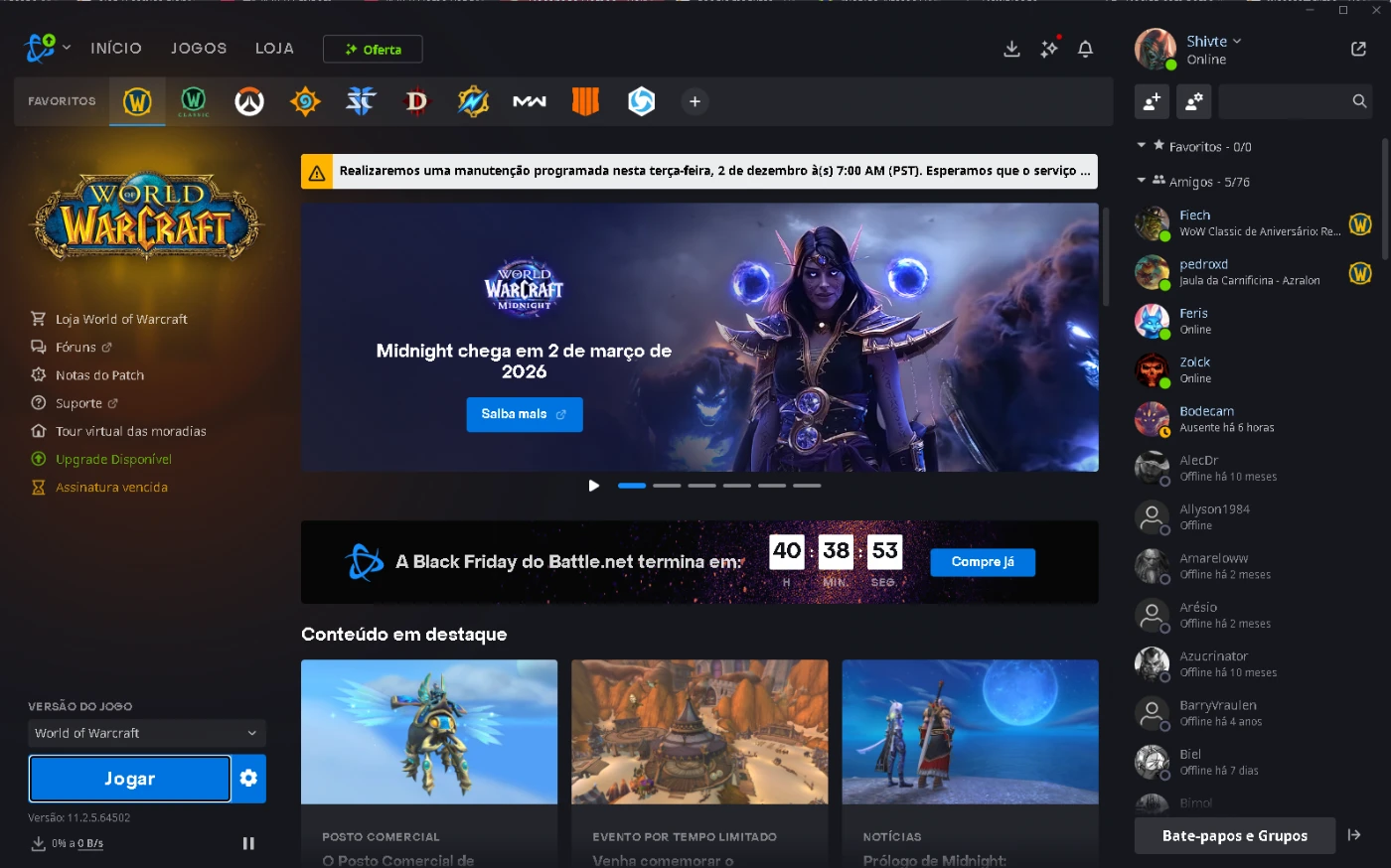Collapse the social panel with the arrow icon
1391x868 pixels.
1354,835
